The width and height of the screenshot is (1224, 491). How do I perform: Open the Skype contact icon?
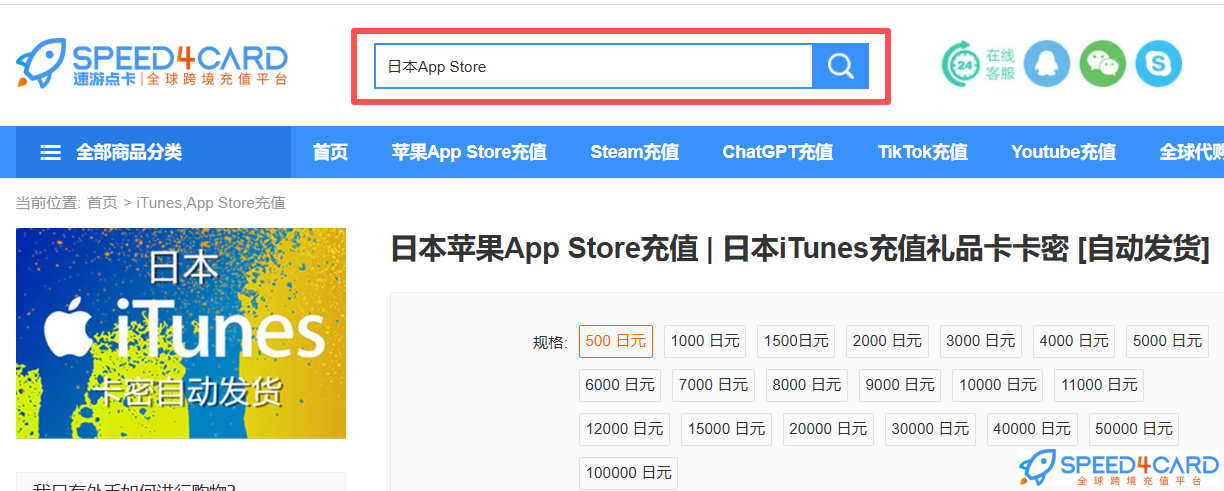[1159, 64]
